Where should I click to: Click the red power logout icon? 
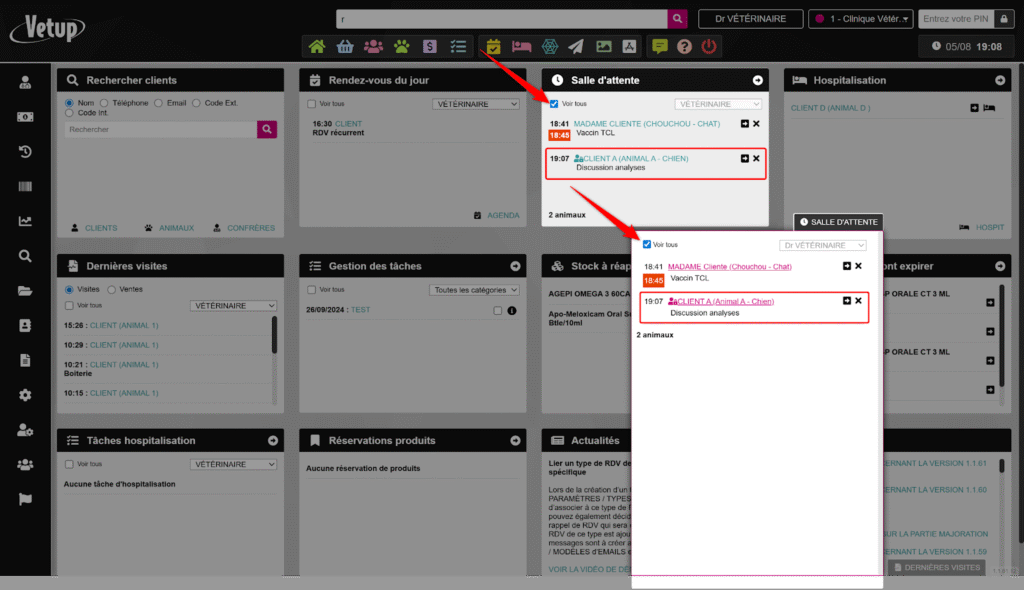(709, 46)
